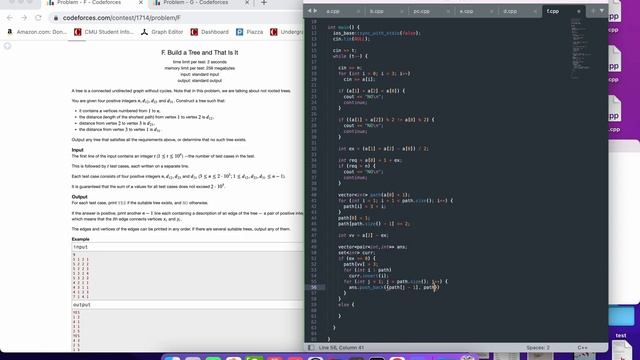
Task: Switch to Problem - F - Codeforces tab
Action: tap(89, 3)
